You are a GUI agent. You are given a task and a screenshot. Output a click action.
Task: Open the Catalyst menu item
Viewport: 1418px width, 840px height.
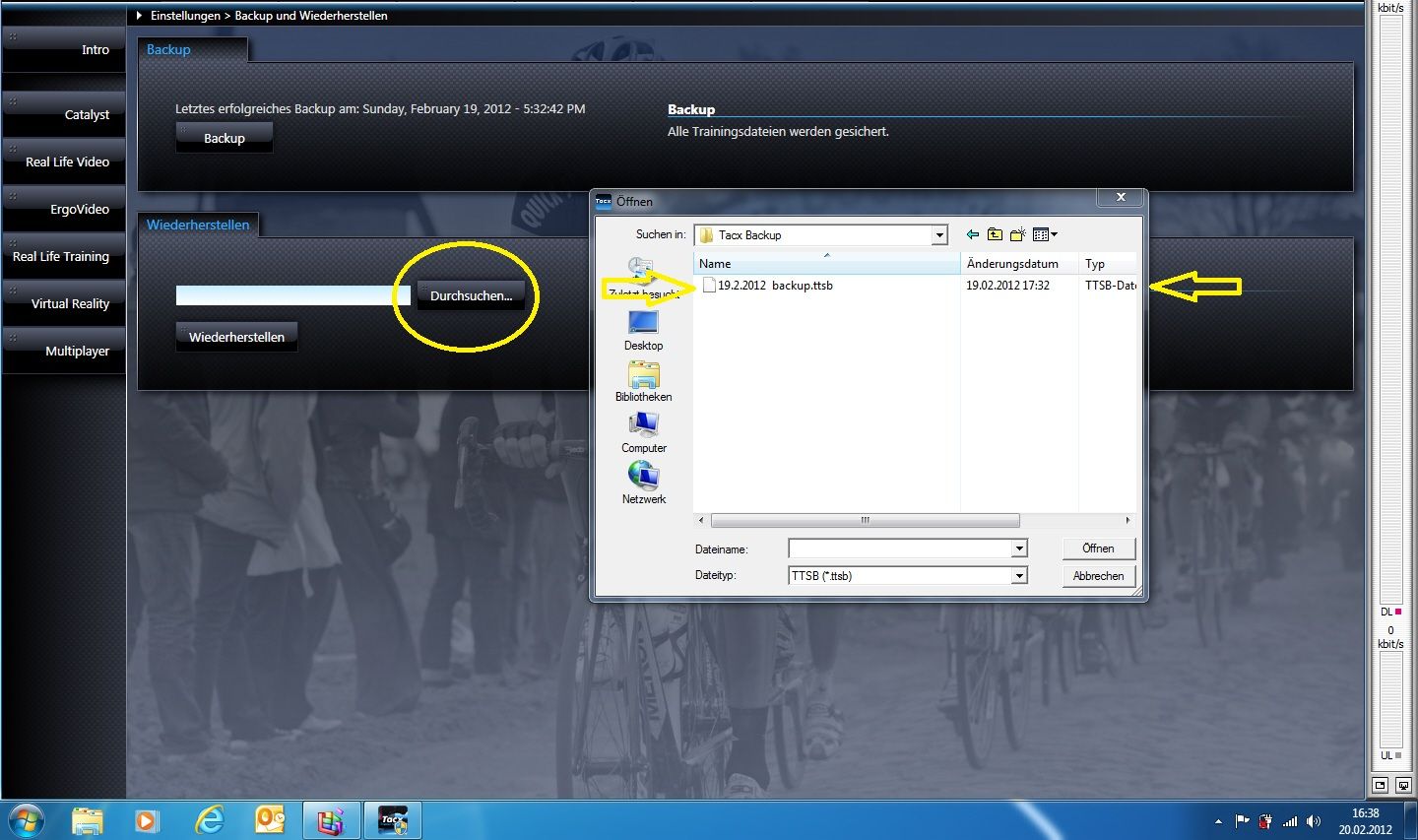coord(64,114)
